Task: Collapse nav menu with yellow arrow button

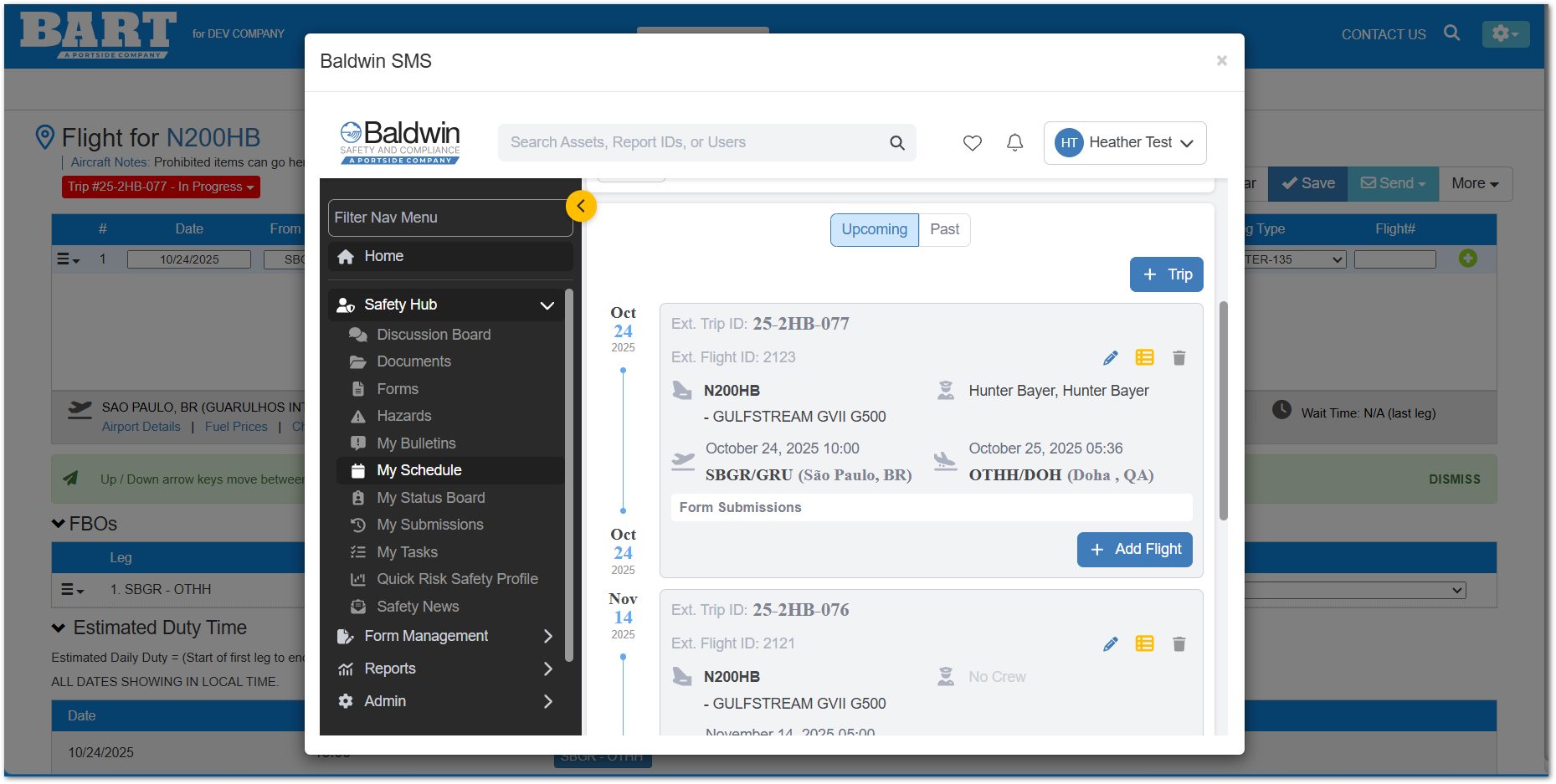Action: [x=581, y=206]
